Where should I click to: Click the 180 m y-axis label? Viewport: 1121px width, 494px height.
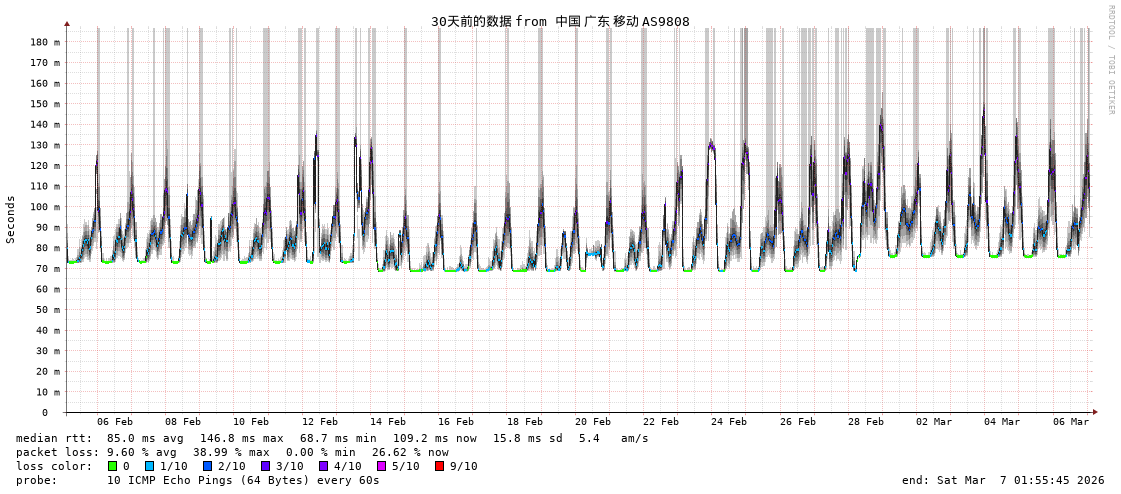pos(44,42)
